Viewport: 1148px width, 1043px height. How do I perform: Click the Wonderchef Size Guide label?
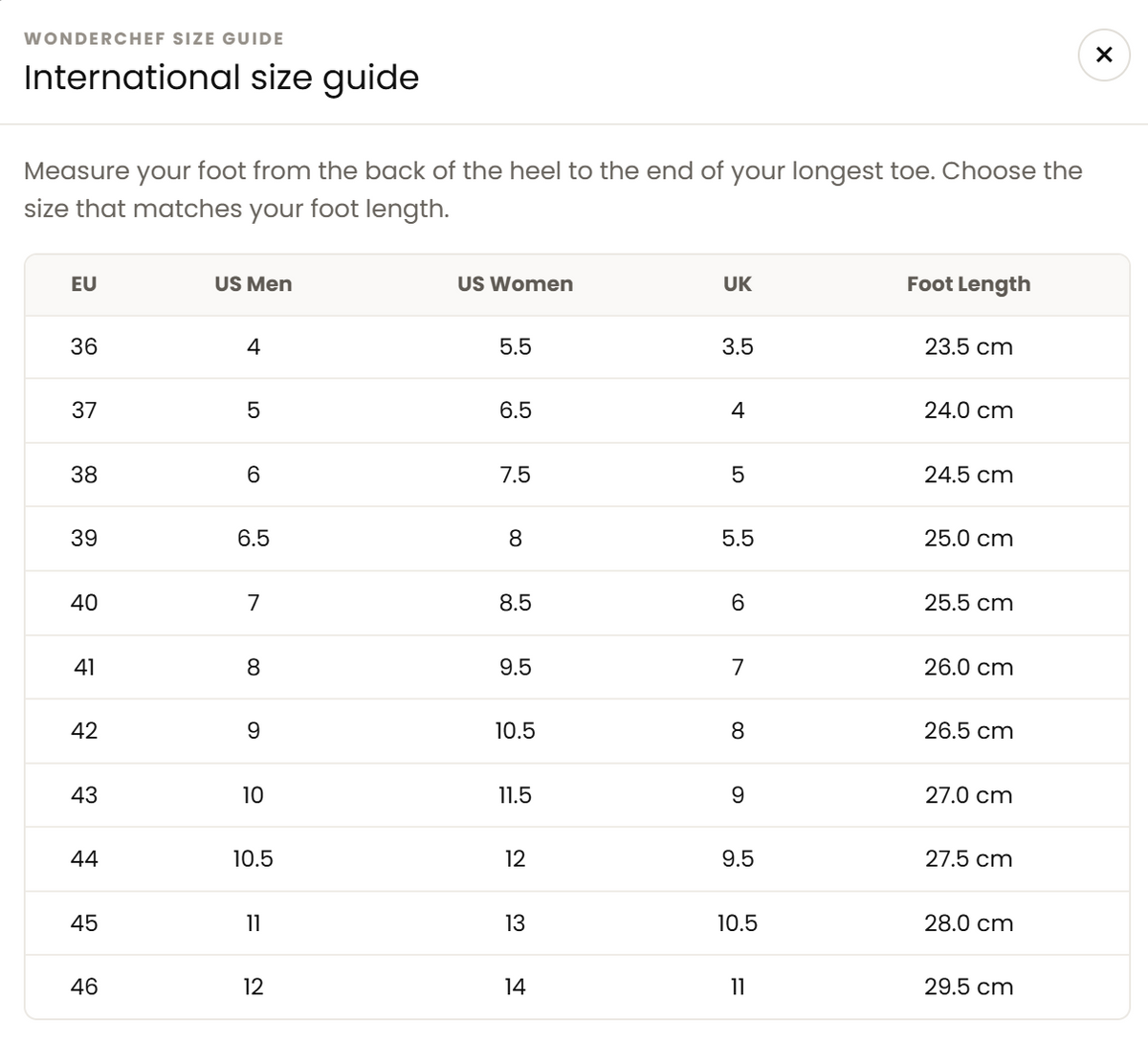click(154, 39)
